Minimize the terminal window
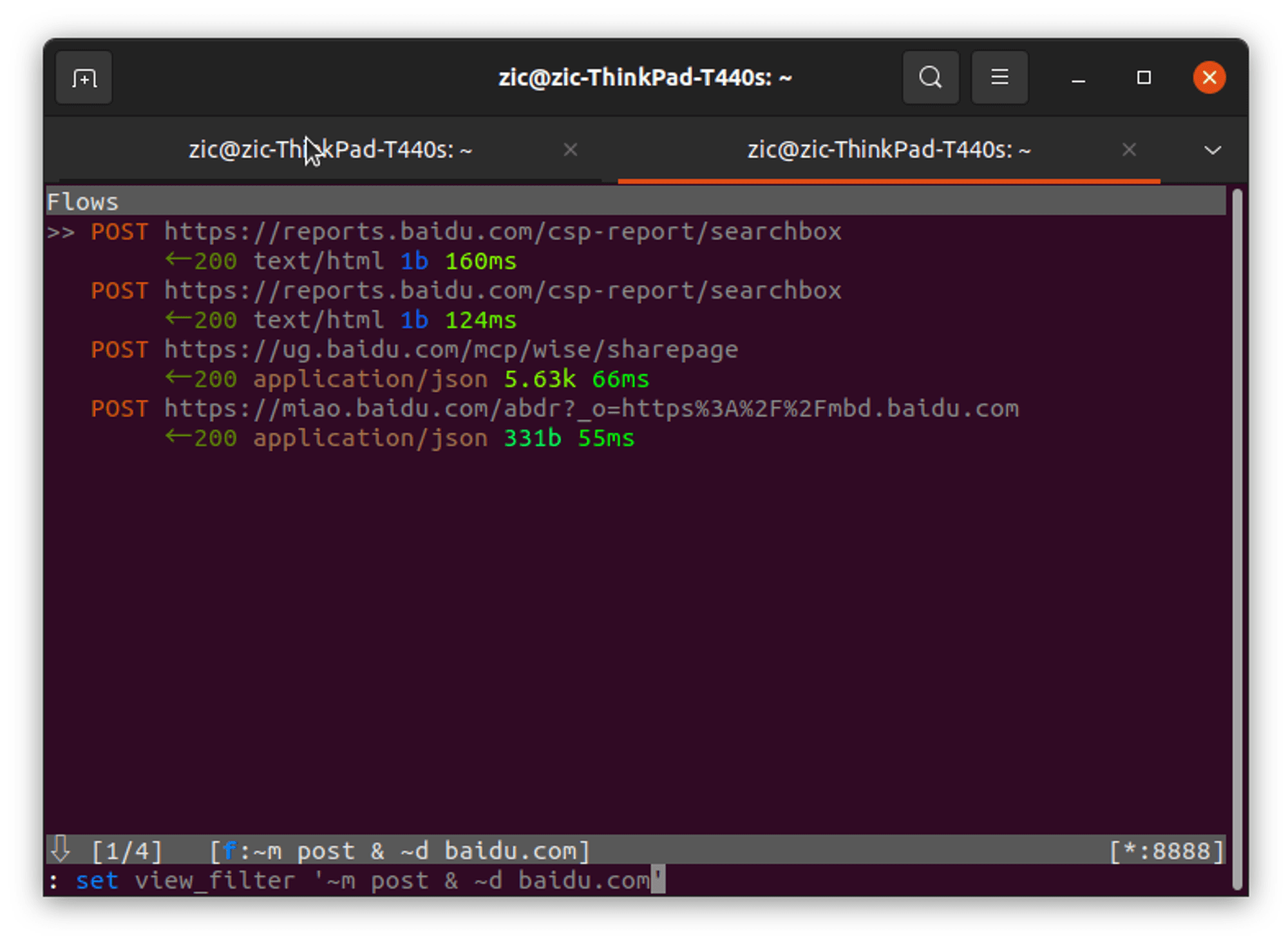The image size is (1288, 941). 1078,78
